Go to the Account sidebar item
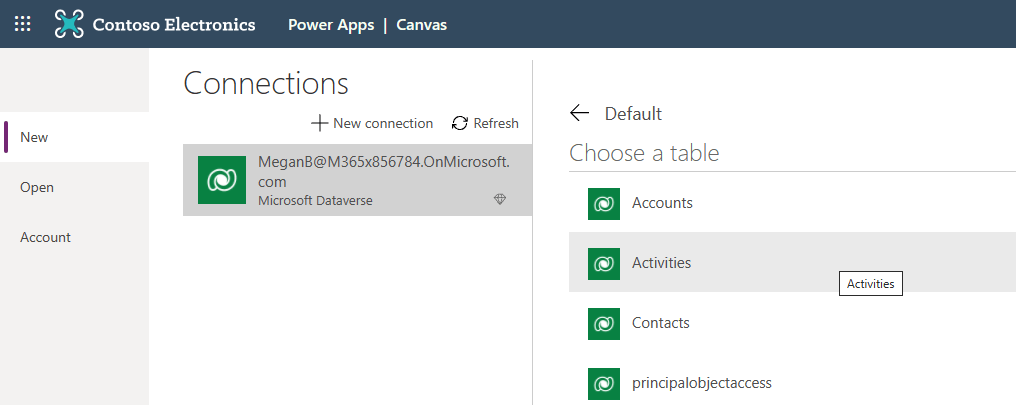 [x=45, y=237]
